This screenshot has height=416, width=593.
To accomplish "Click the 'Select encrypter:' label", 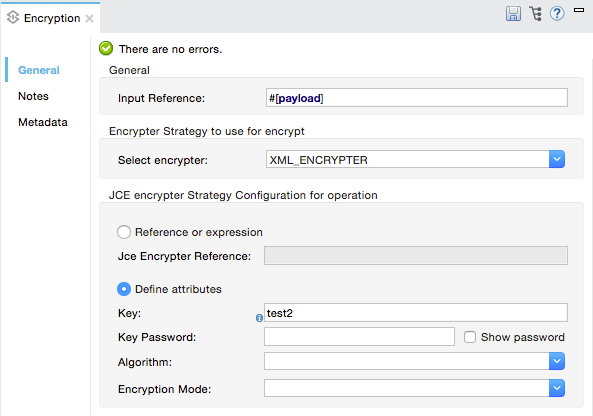I will [x=163, y=160].
